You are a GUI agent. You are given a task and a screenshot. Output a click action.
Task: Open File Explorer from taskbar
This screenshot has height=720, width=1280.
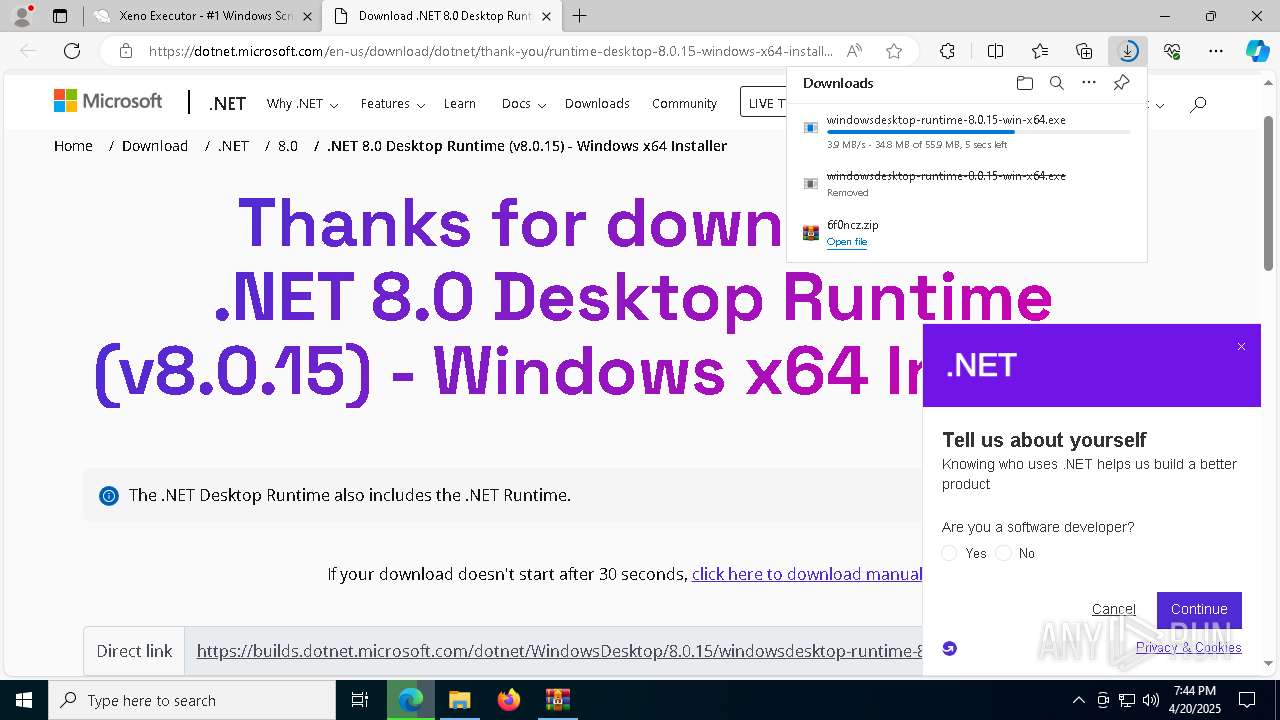[459, 700]
